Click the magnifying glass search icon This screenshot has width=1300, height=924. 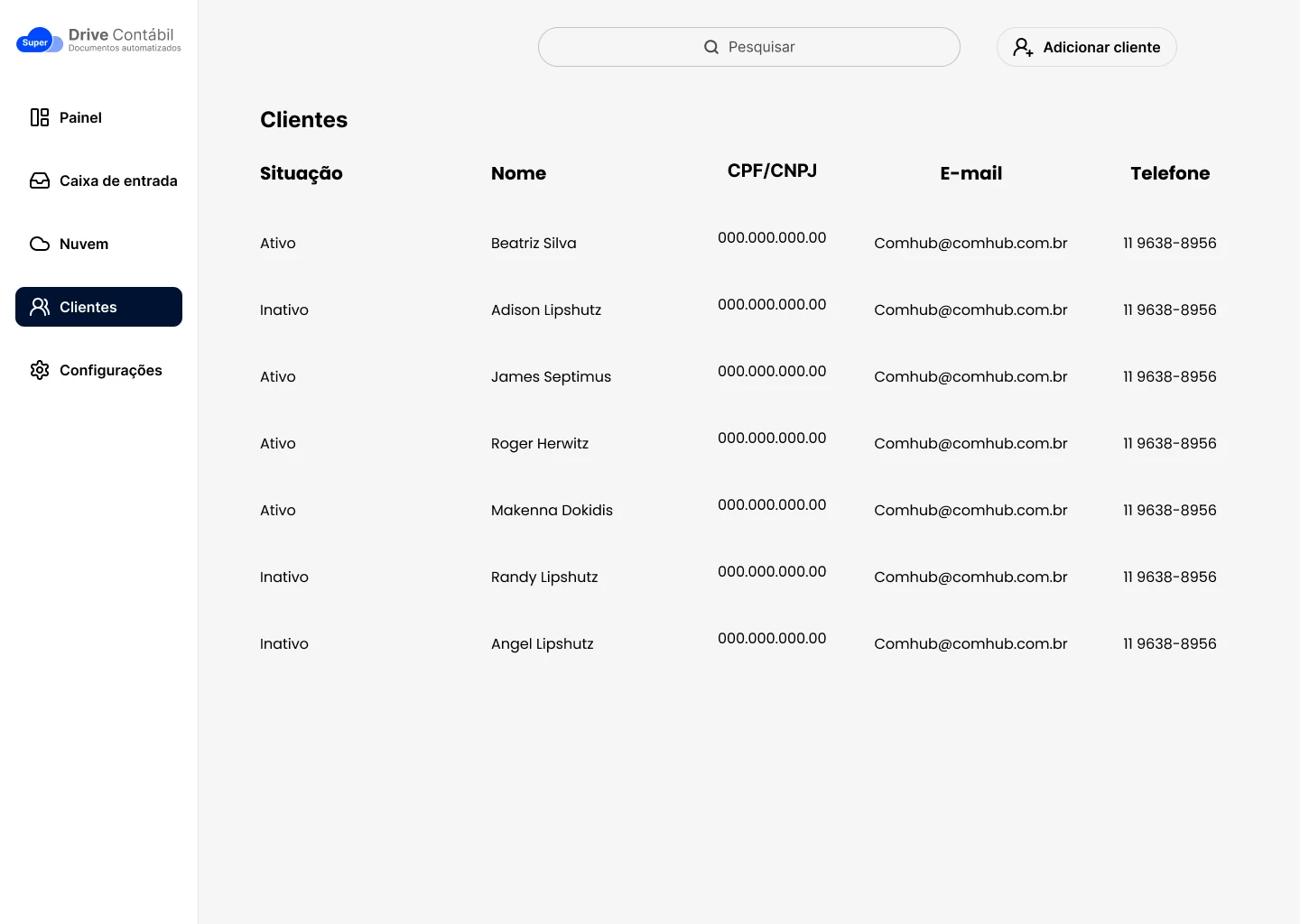tap(711, 47)
